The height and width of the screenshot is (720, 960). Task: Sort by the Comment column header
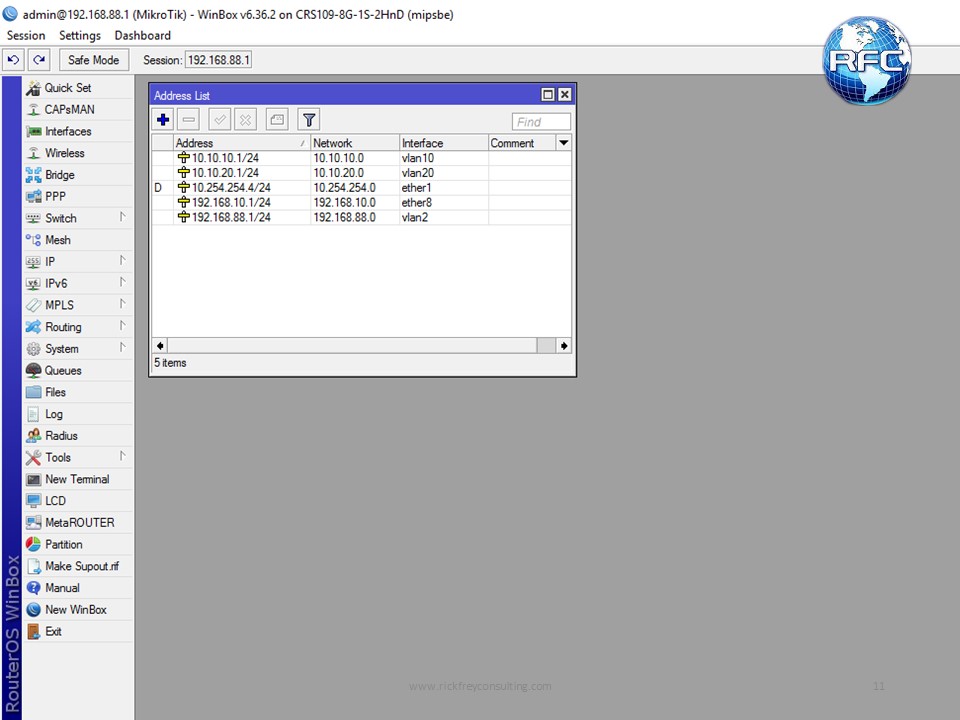[522, 143]
